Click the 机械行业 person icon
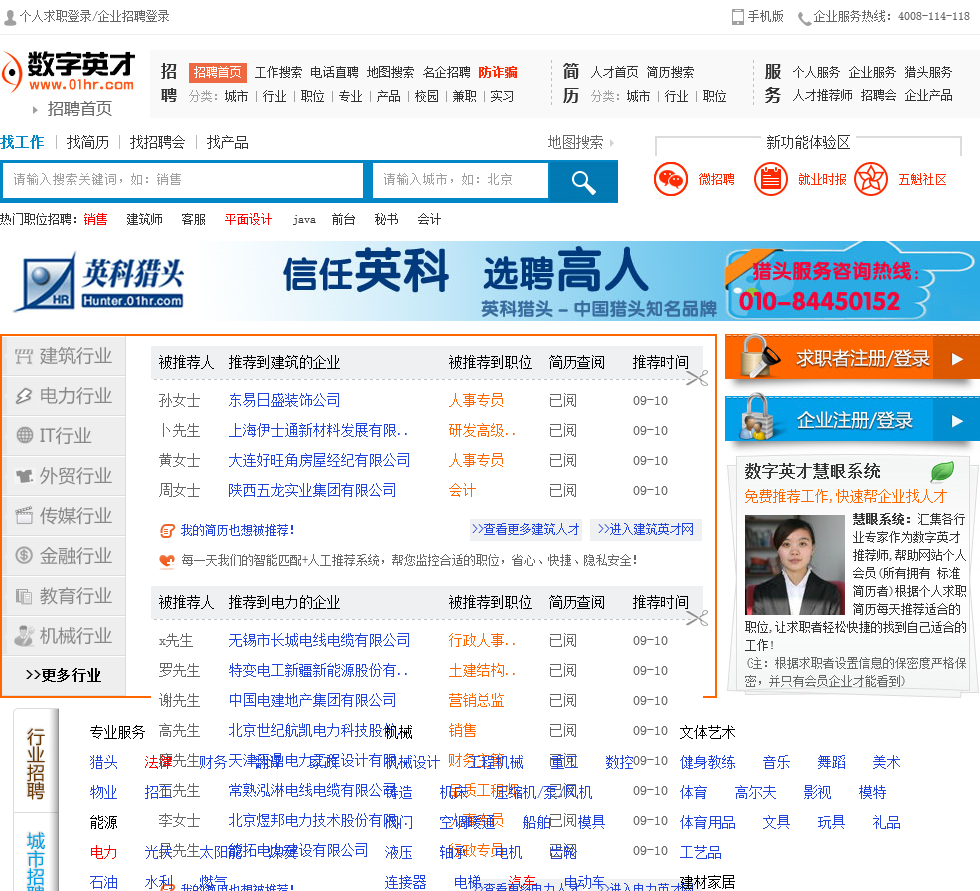Viewport: 980px width, 891px height. coord(24,636)
